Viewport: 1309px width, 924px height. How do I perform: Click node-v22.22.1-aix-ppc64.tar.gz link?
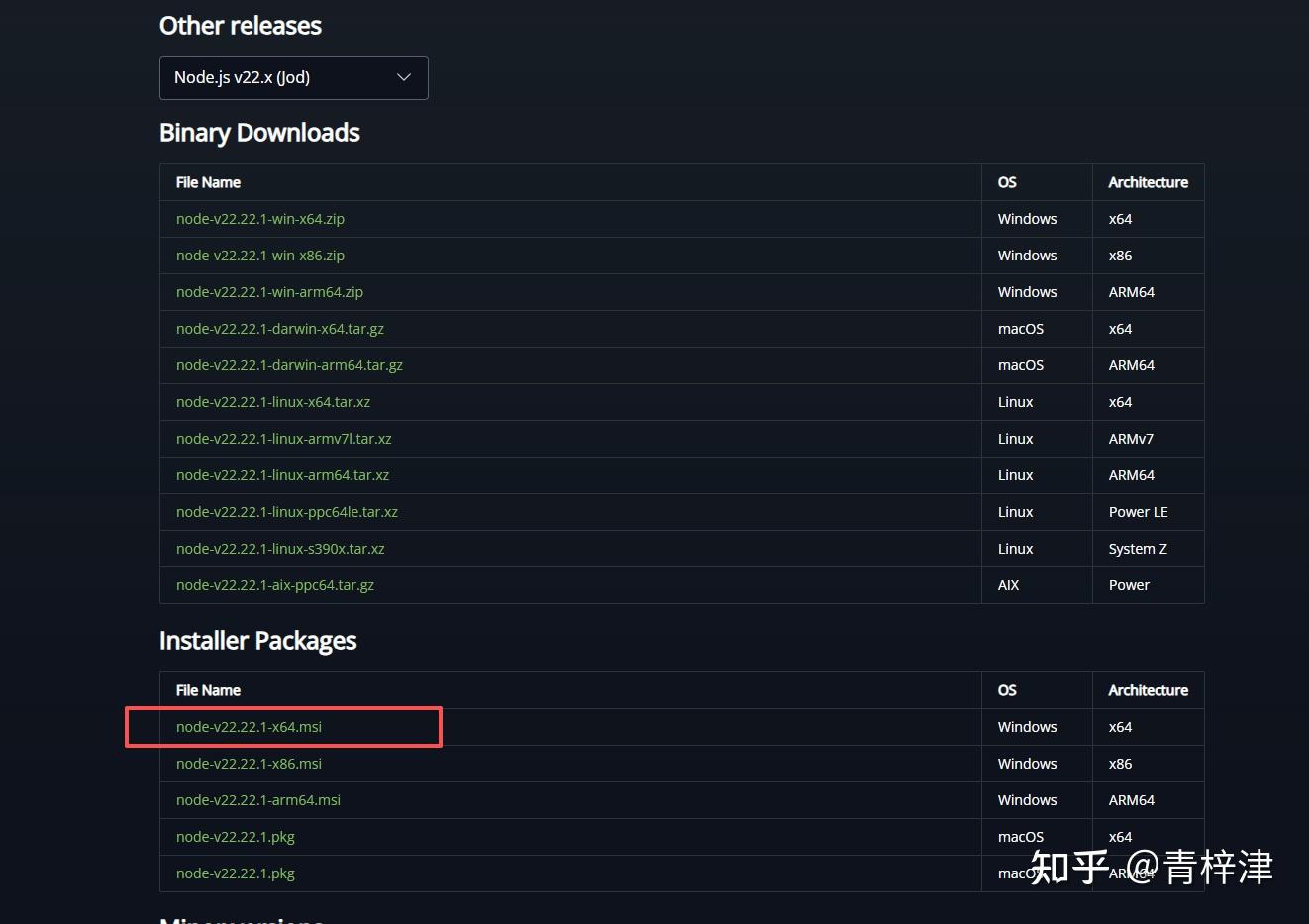[275, 585]
